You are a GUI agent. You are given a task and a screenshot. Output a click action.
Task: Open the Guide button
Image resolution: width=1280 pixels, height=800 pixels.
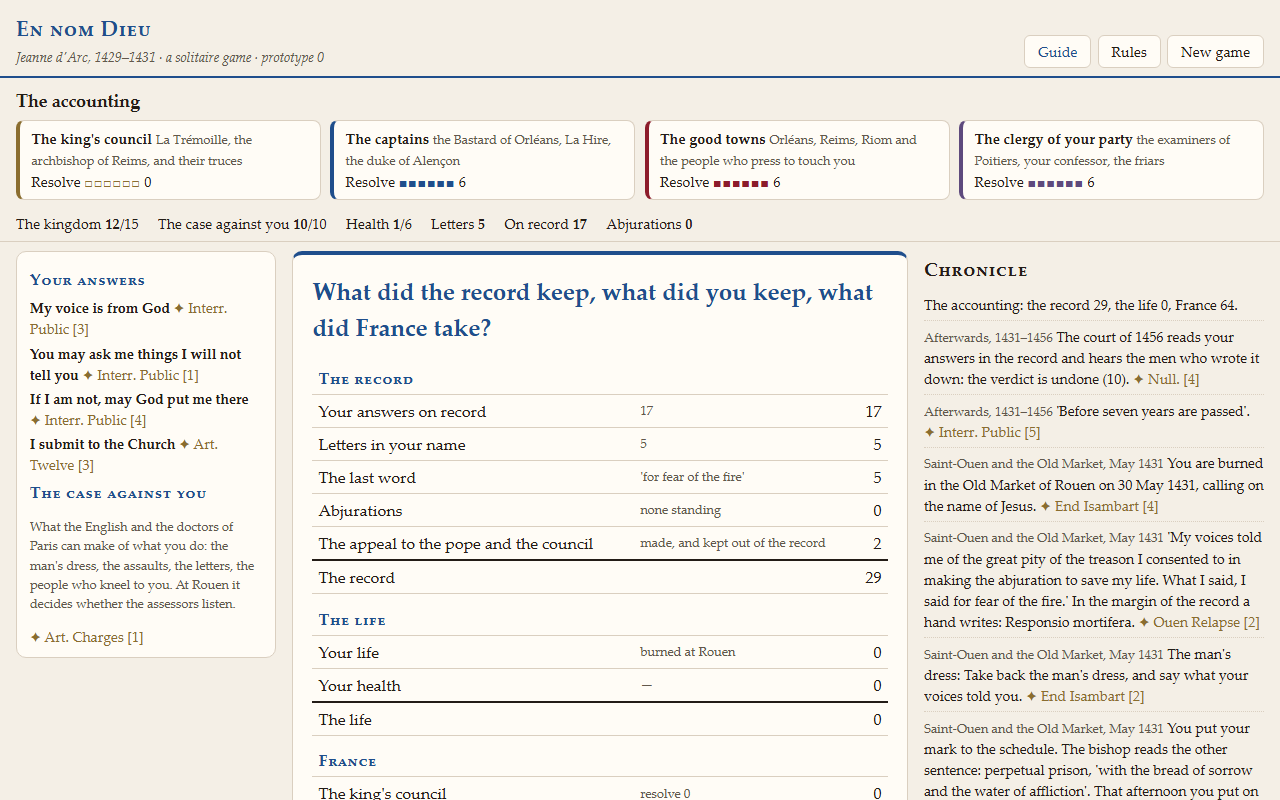point(1057,52)
